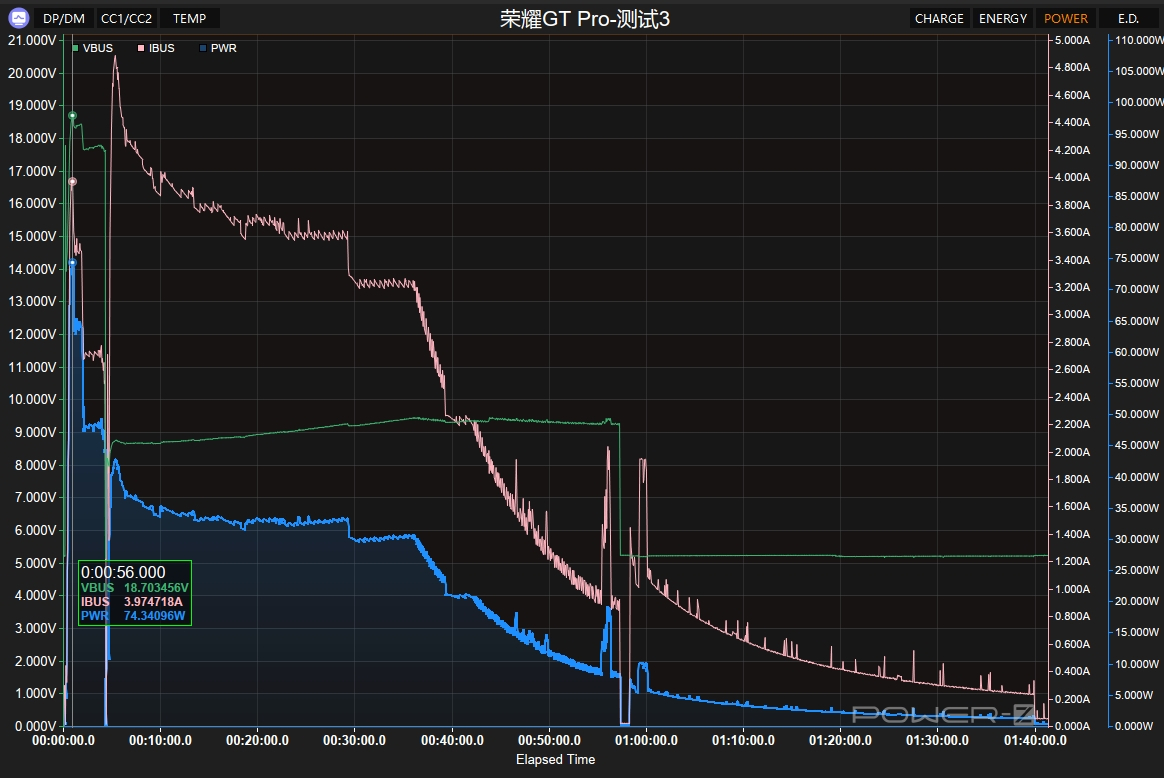Screen dimensions: 1164x778
Task: Click the 0:00:56.000 readout tooltip
Action: point(135,593)
